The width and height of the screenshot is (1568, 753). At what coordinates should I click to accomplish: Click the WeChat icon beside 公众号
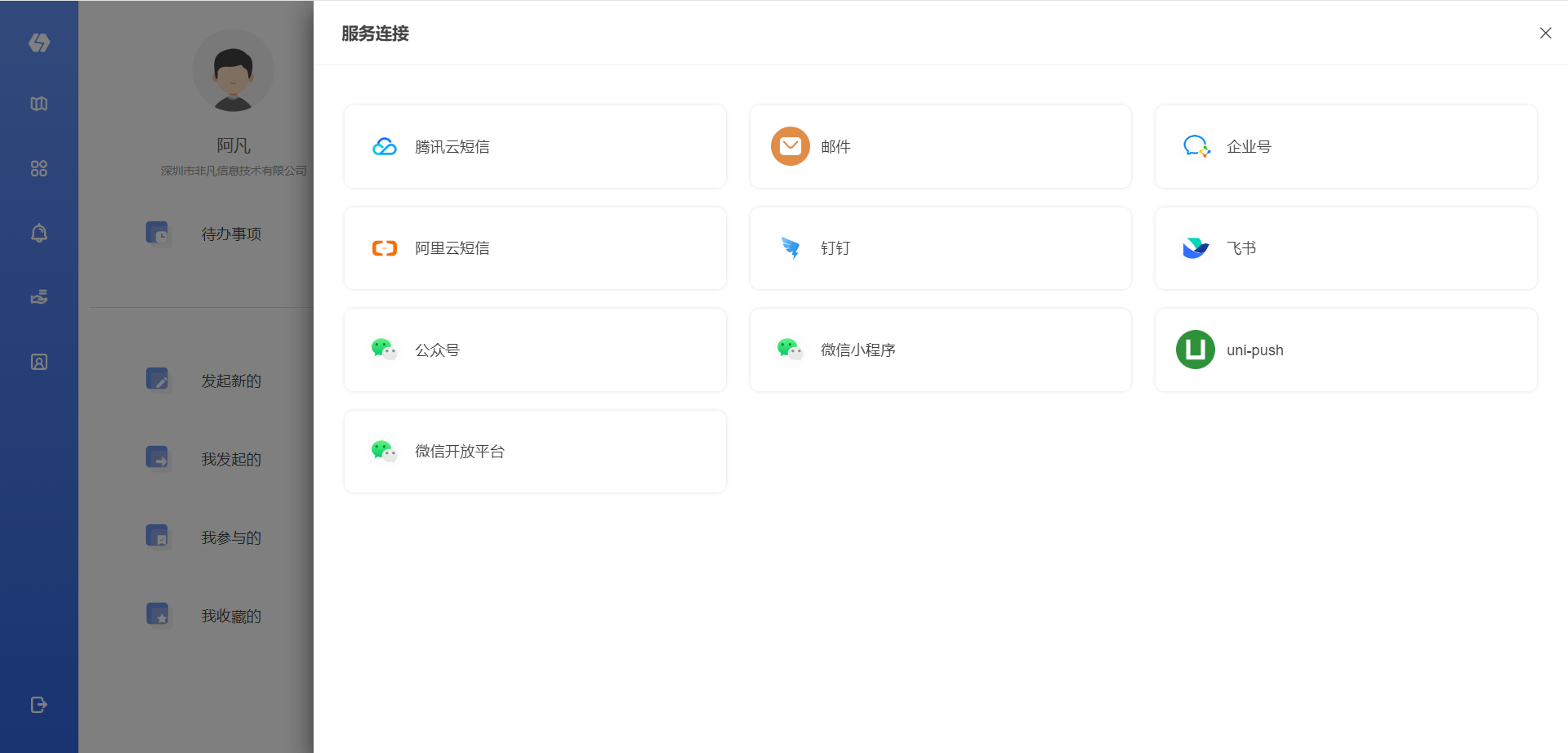(384, 350)
